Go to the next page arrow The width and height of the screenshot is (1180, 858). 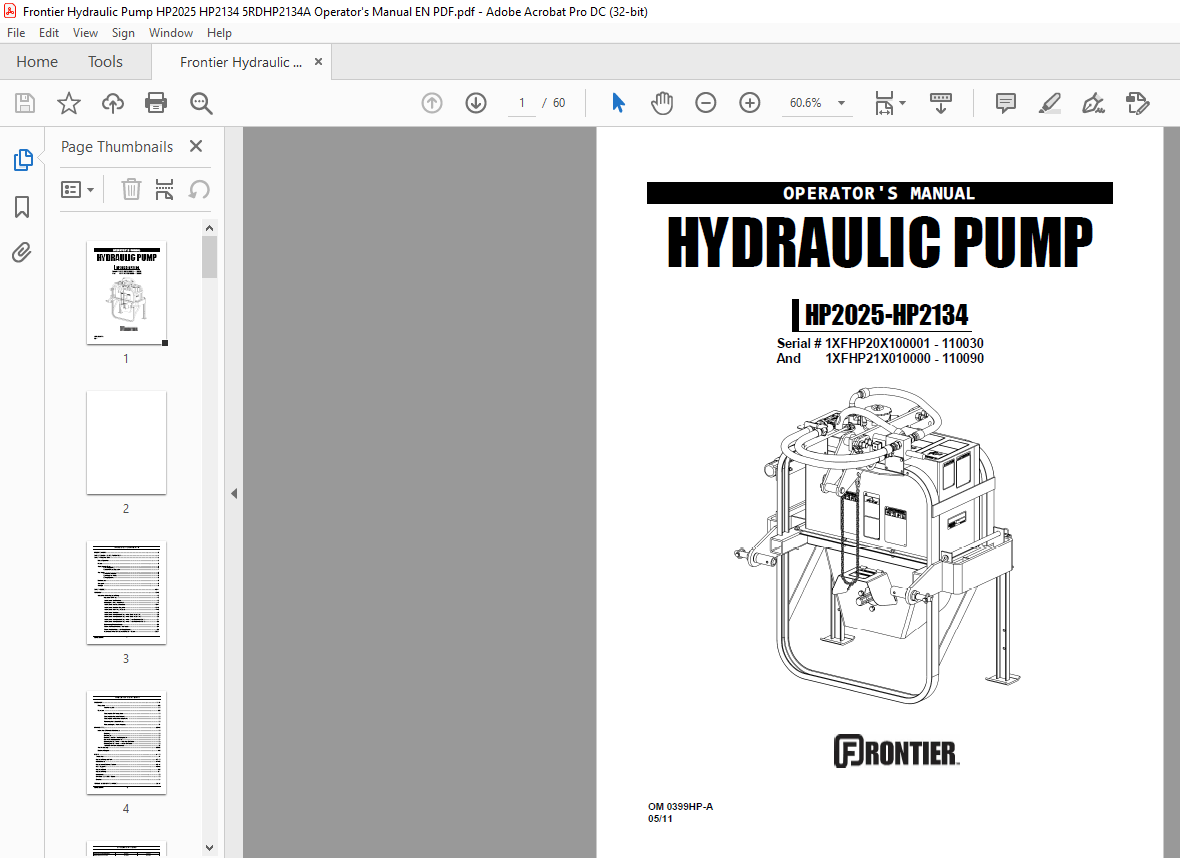tap(476, 103)
